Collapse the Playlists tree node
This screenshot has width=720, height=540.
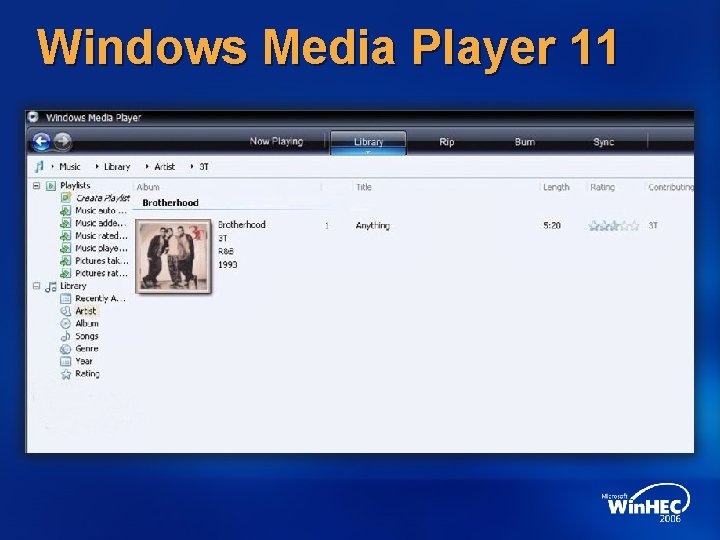37,186
